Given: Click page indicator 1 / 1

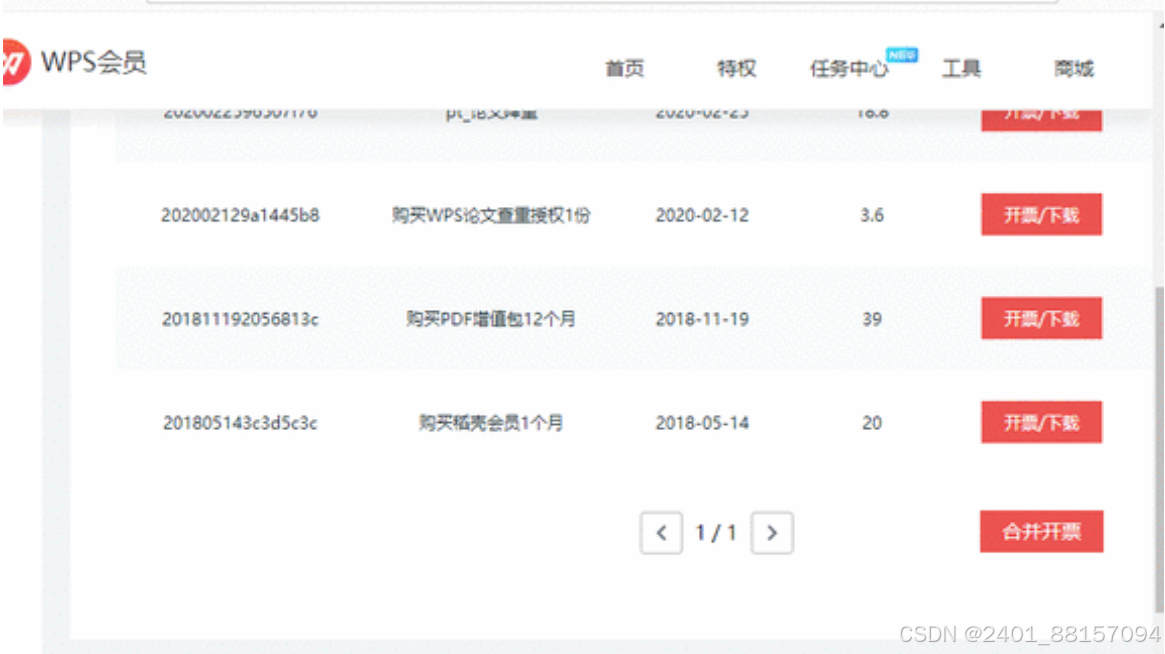Looking at the screenshot, I should (x=715, y=533).
